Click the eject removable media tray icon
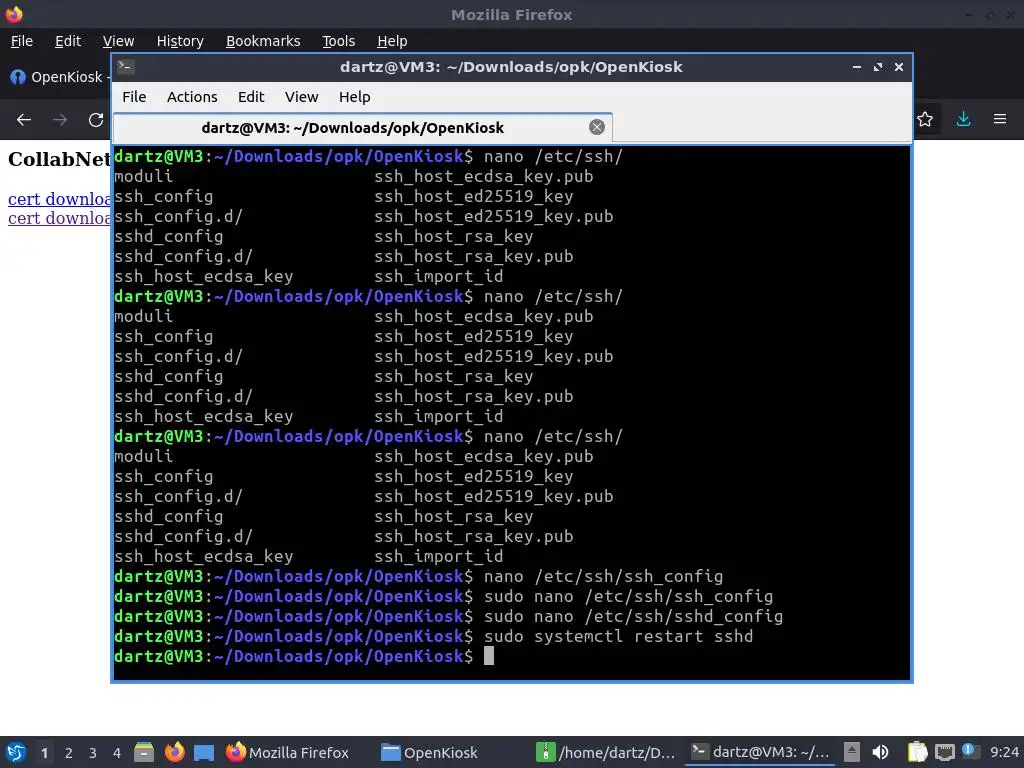Screen dimensions: 1024x768 (852, 752)
